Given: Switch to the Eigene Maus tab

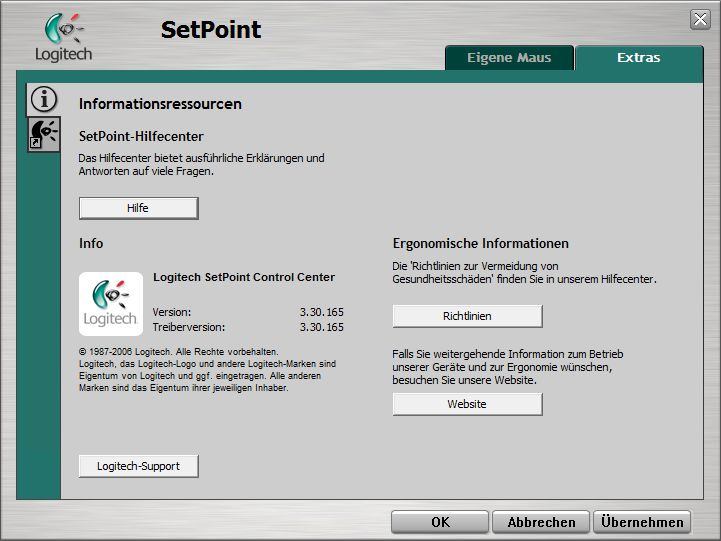Looking at the screenshot, I should (x=509, y=58).
